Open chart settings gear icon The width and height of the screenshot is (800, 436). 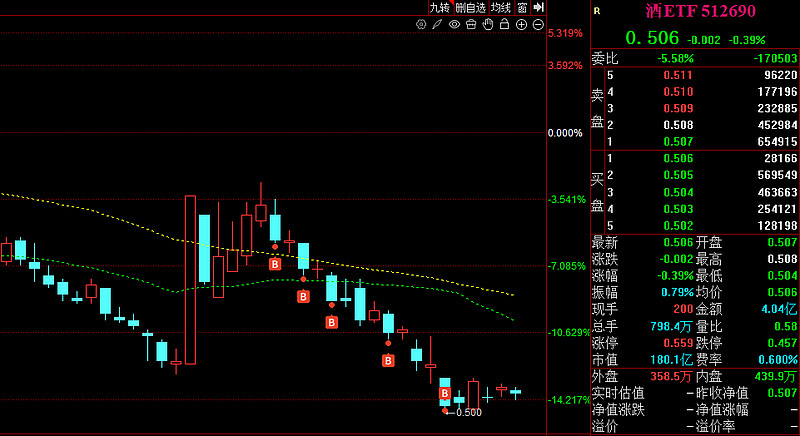(x=421, y=24)
